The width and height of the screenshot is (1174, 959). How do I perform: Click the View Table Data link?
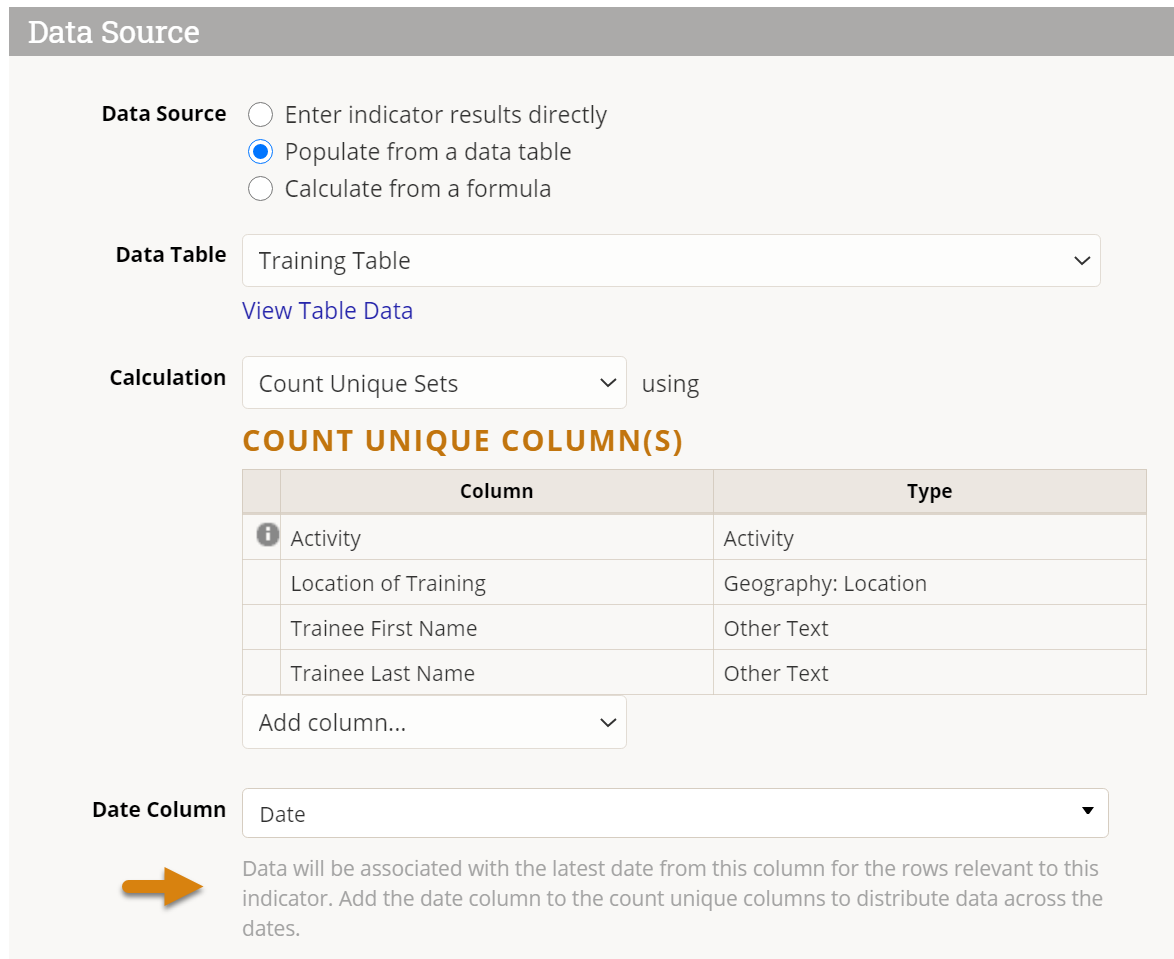point(327,311)
